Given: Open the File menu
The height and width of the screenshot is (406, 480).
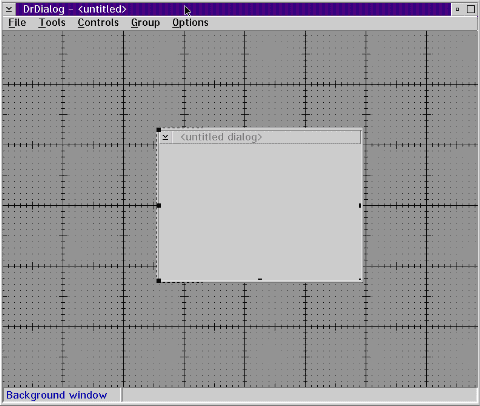Looking at the screenshot, I should (17, 23).
